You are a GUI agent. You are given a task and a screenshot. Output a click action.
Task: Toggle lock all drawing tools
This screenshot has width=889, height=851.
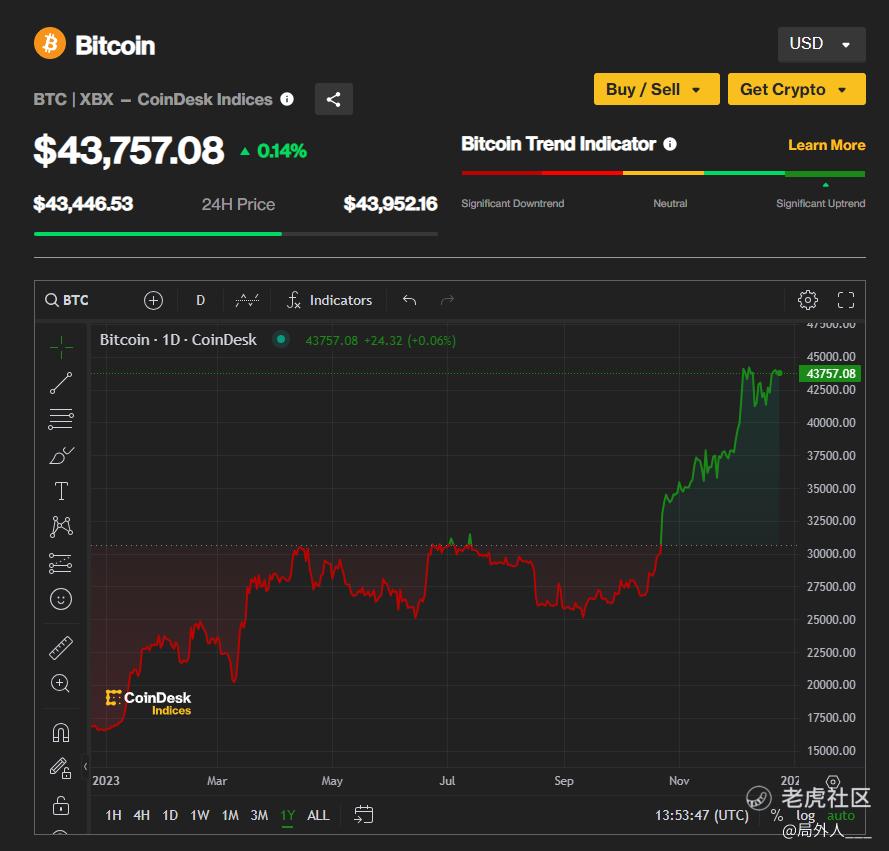tap(61, 805)
